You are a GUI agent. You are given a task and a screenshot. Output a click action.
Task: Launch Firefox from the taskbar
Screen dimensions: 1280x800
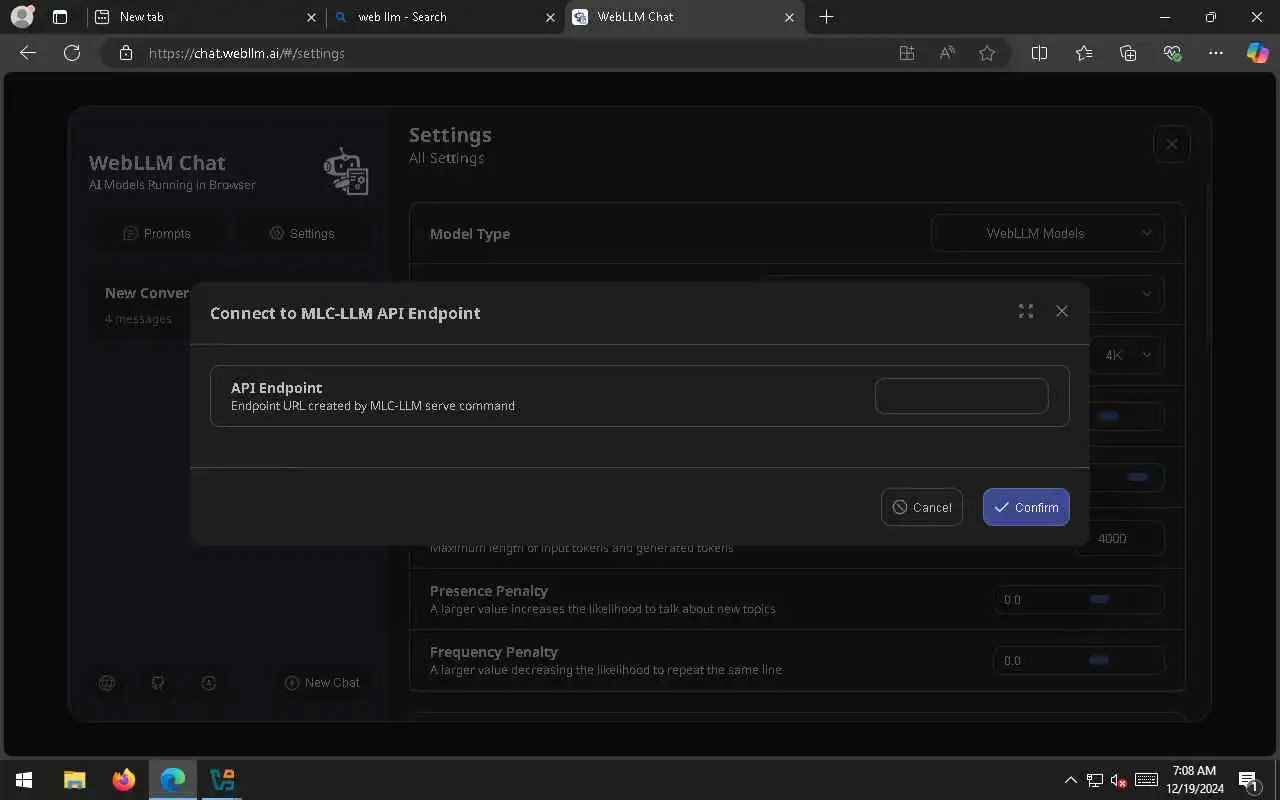[x=124, y=780]
